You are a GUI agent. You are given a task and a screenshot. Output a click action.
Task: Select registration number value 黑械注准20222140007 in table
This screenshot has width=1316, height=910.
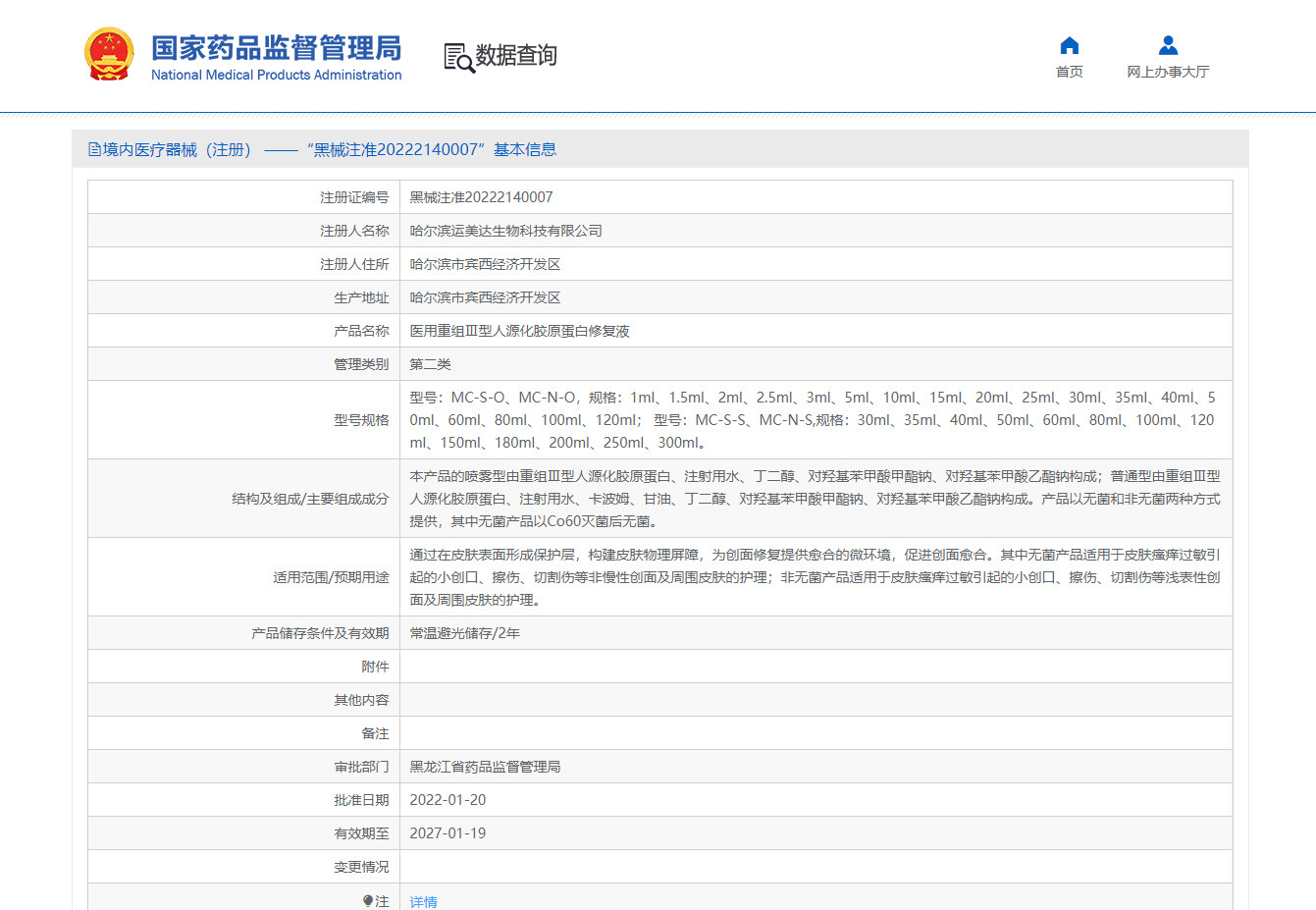coord(481,197)
